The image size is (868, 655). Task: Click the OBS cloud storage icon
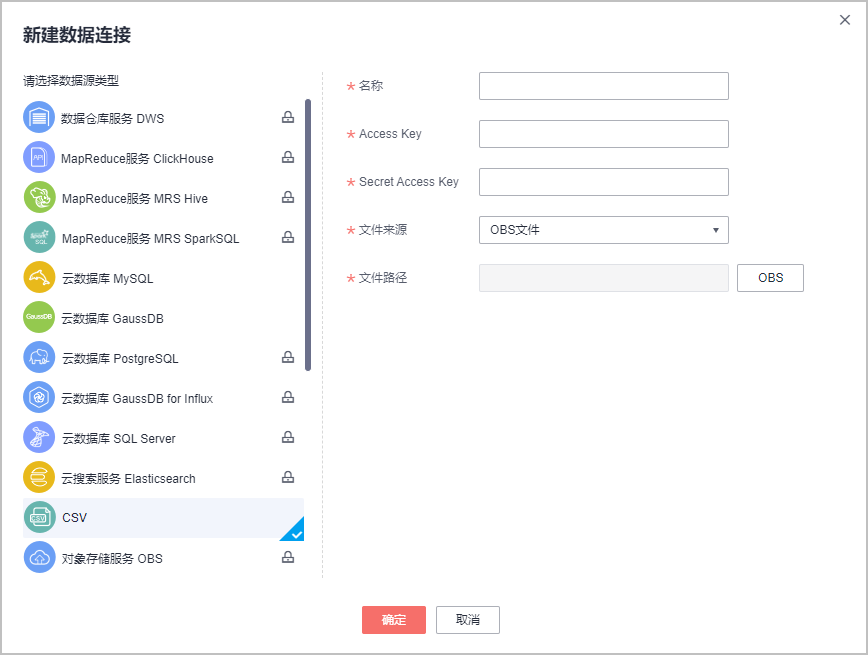point(39,558)
